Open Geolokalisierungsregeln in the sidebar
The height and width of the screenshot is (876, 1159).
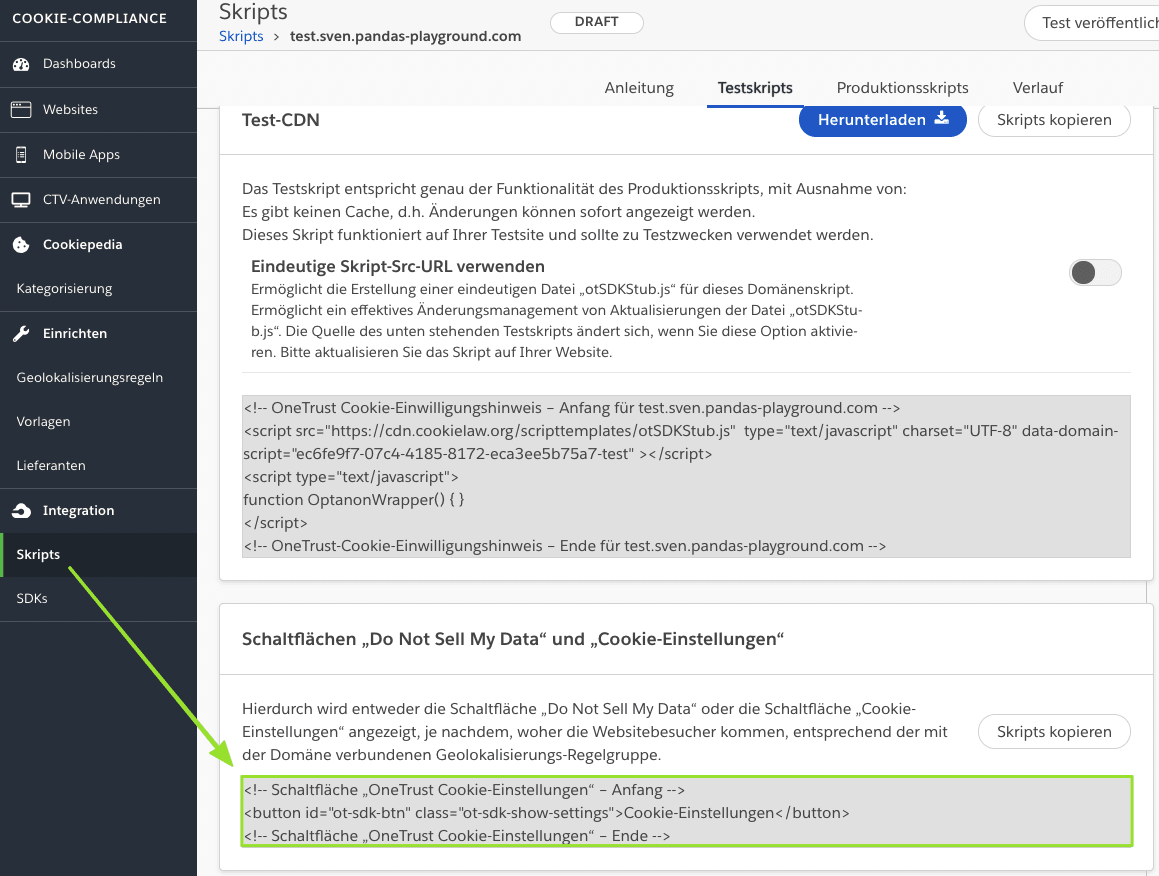click(x=90, y=378)
